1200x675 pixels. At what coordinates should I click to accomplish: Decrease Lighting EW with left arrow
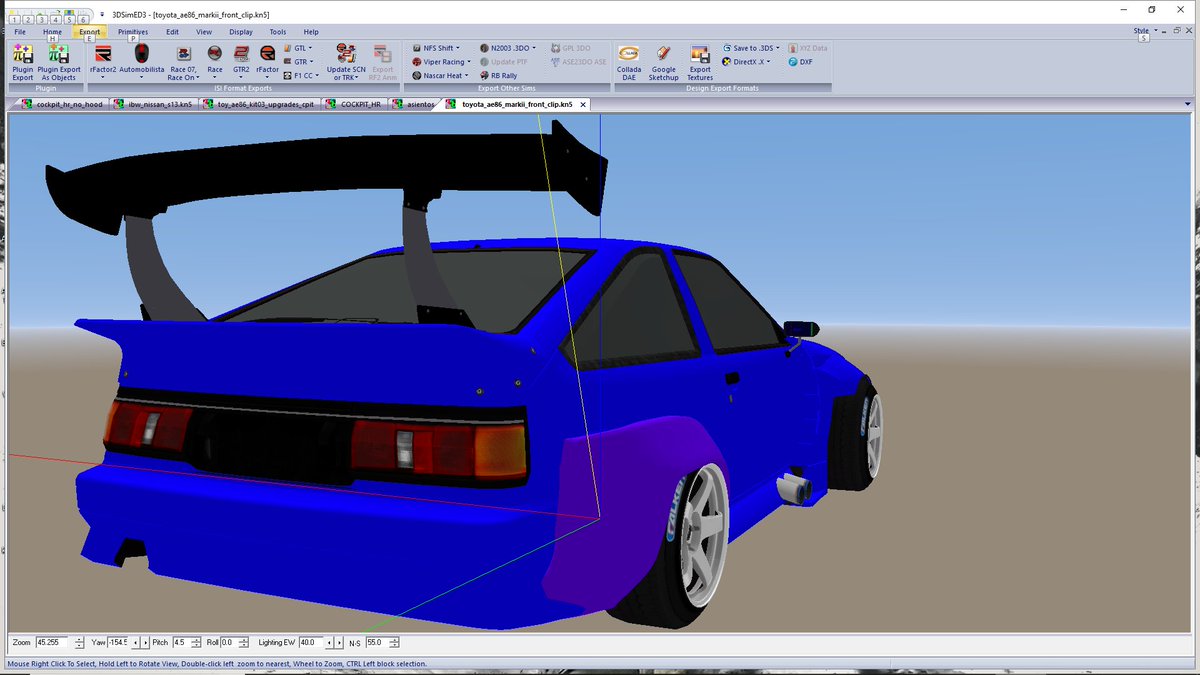pos(329,642)
